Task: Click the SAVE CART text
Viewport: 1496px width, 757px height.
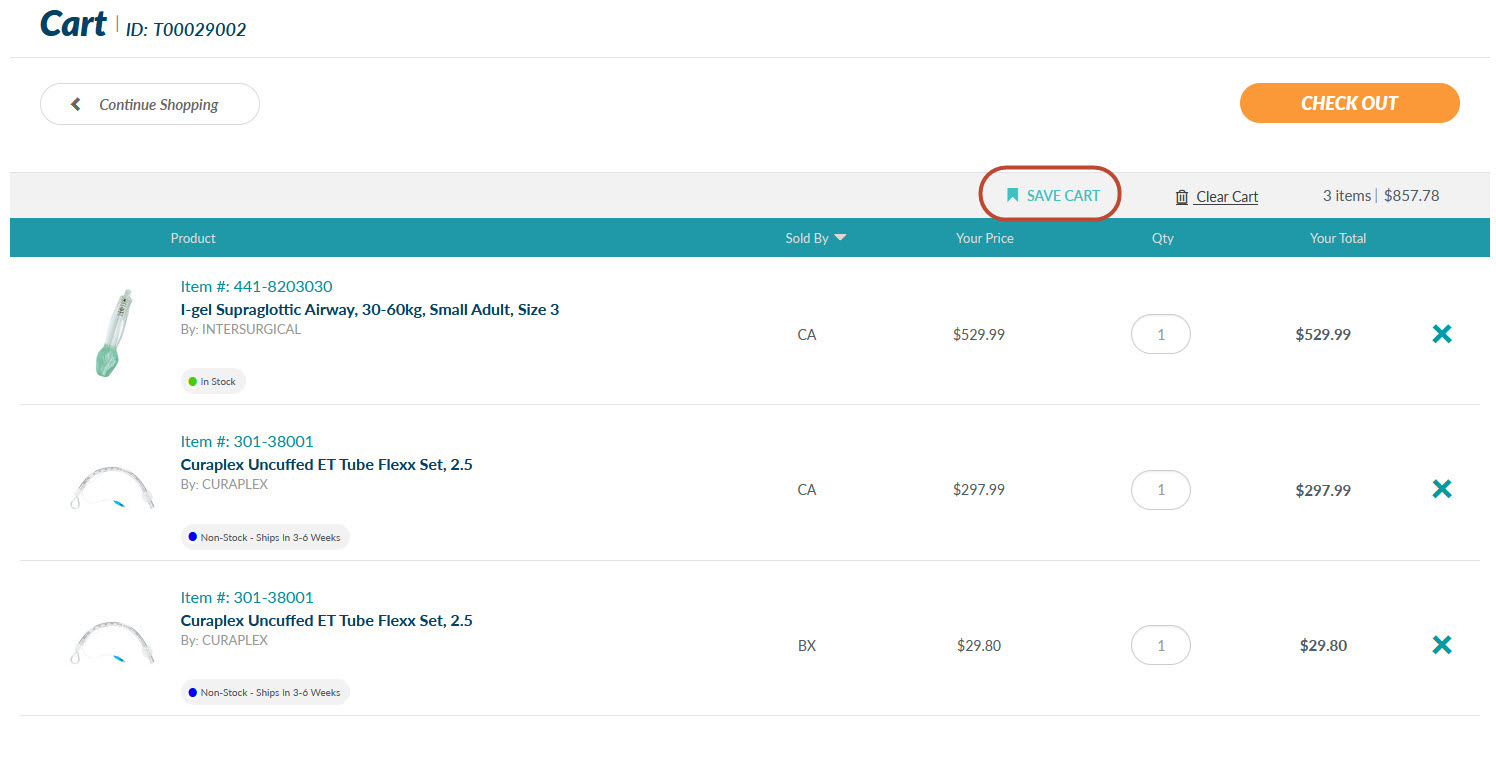Action: [1063, 196]
